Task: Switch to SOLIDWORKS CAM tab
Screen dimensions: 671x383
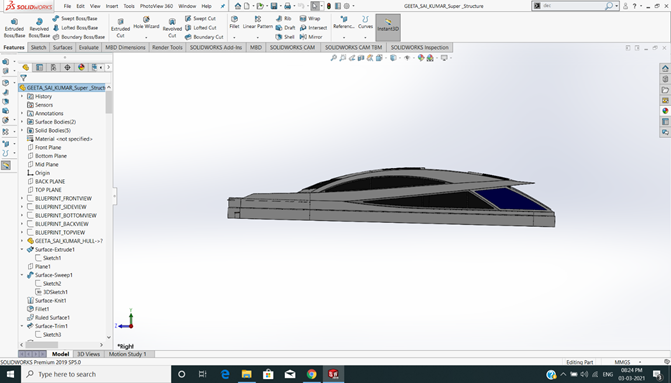Action: (292, 48)
